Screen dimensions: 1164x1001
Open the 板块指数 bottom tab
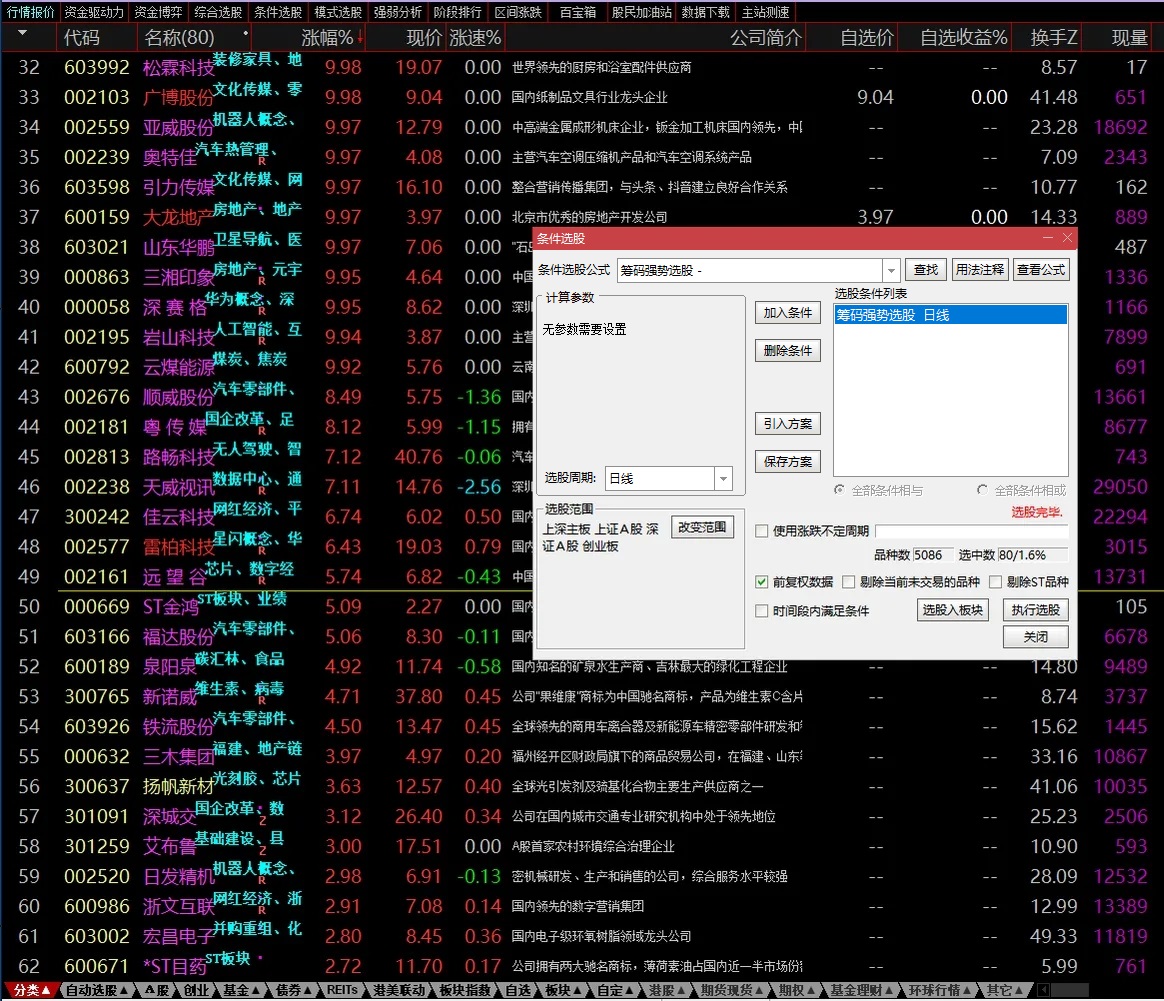coord(465,991)
